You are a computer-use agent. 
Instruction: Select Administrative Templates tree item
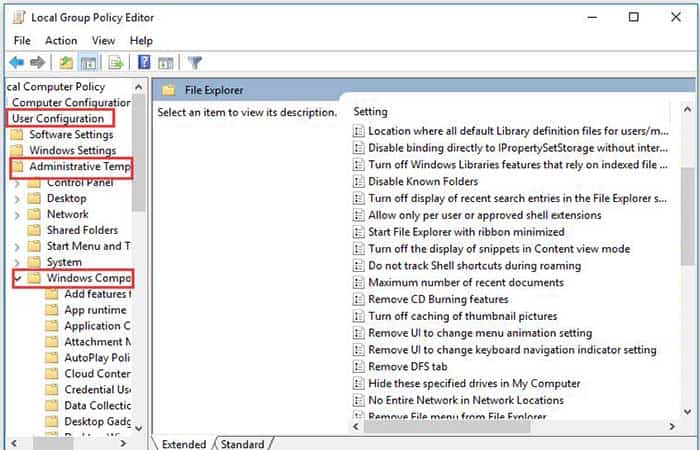[x=80, y=167]
